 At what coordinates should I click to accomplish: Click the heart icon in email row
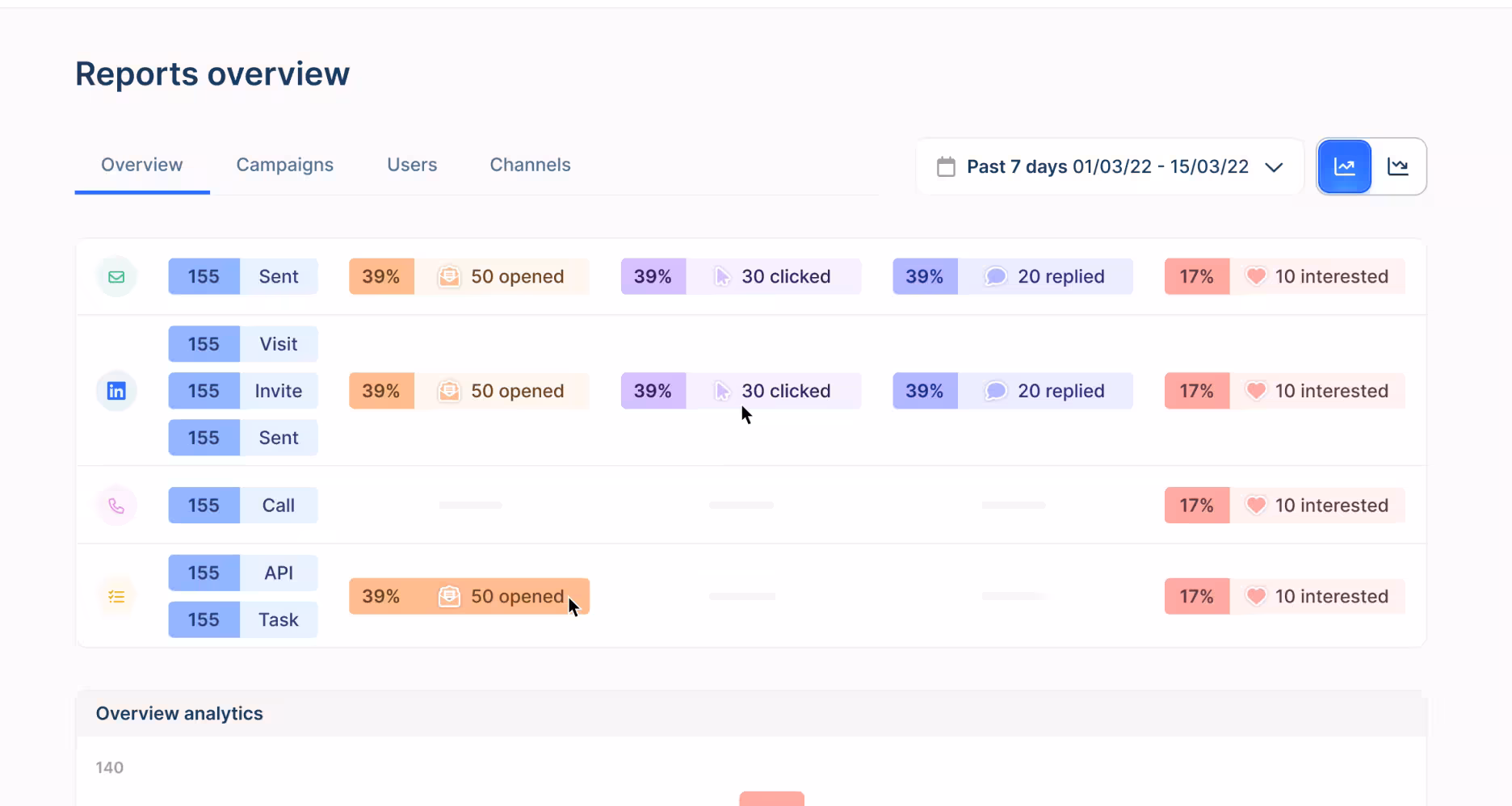[1256, 277]
